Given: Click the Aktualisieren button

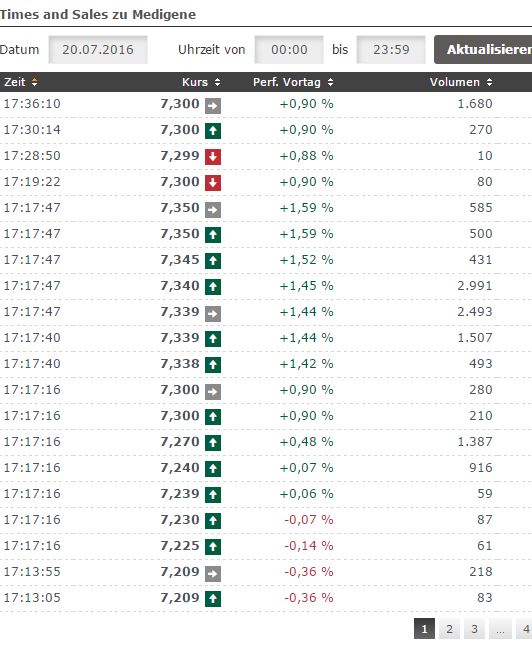Looking at the screenshot, I should 483,50.
